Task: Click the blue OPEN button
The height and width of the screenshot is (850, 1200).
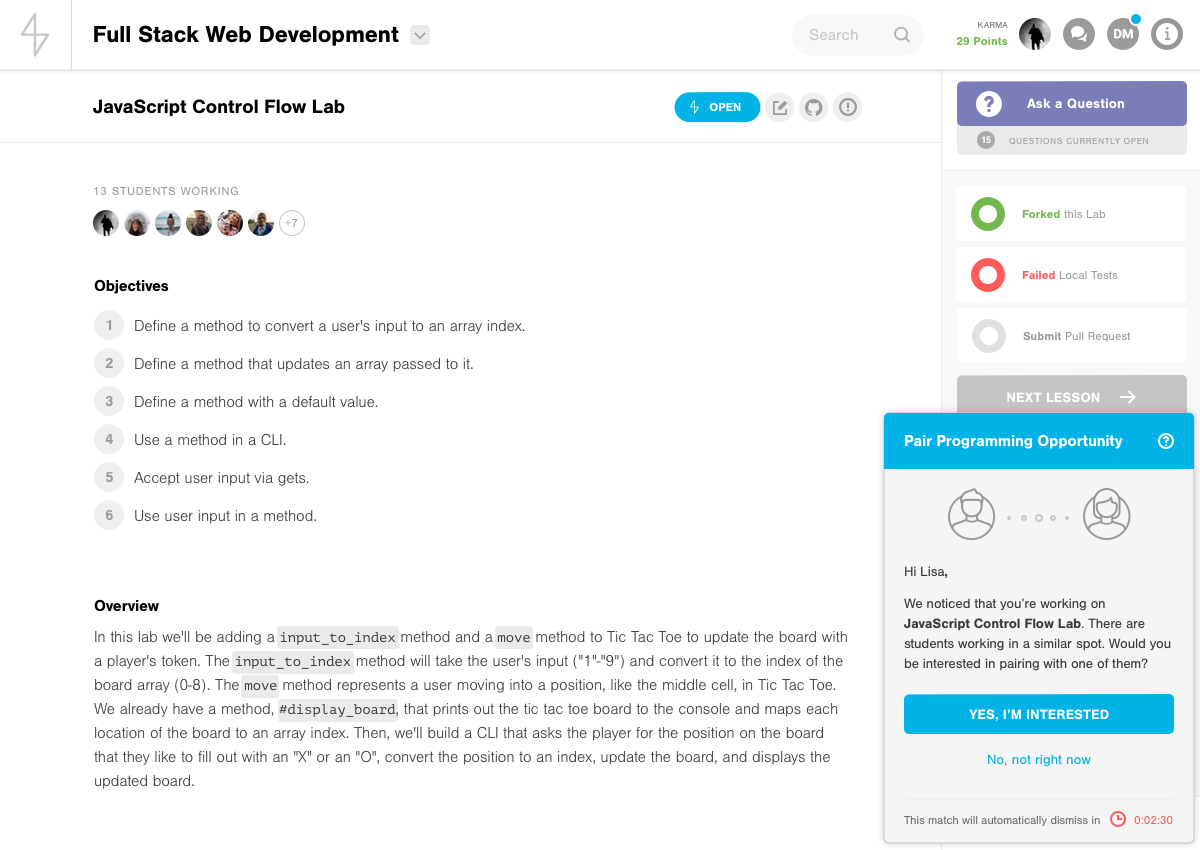Action: pos(717,107)
